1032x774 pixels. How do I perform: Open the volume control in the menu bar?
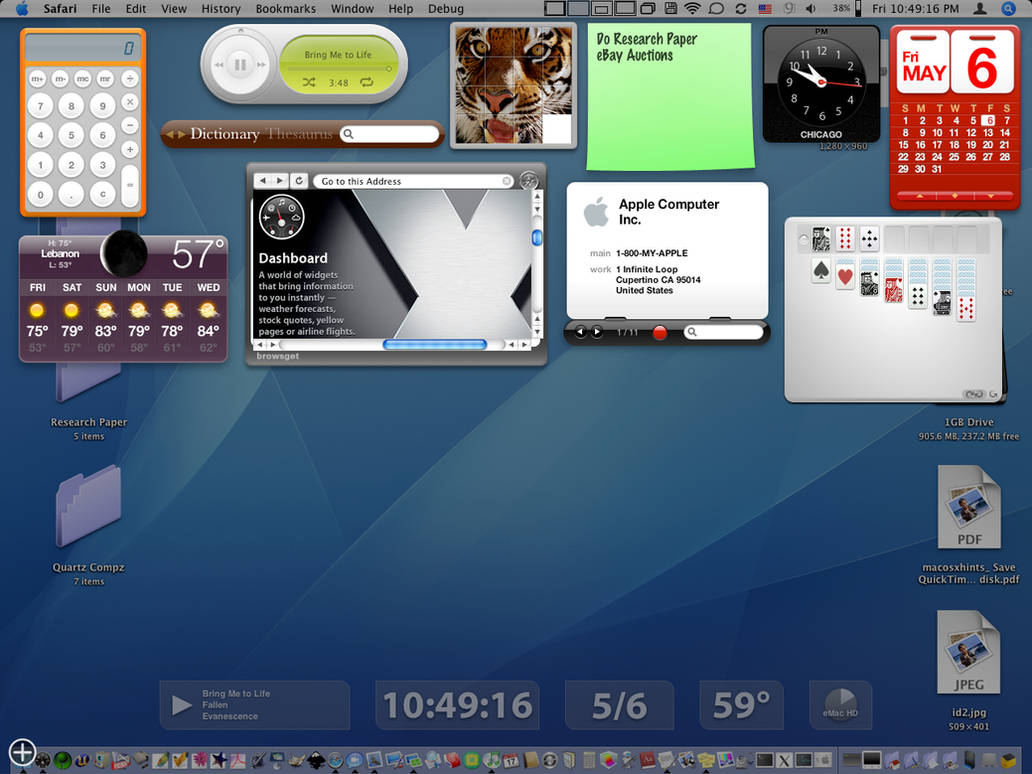[810, 9]
